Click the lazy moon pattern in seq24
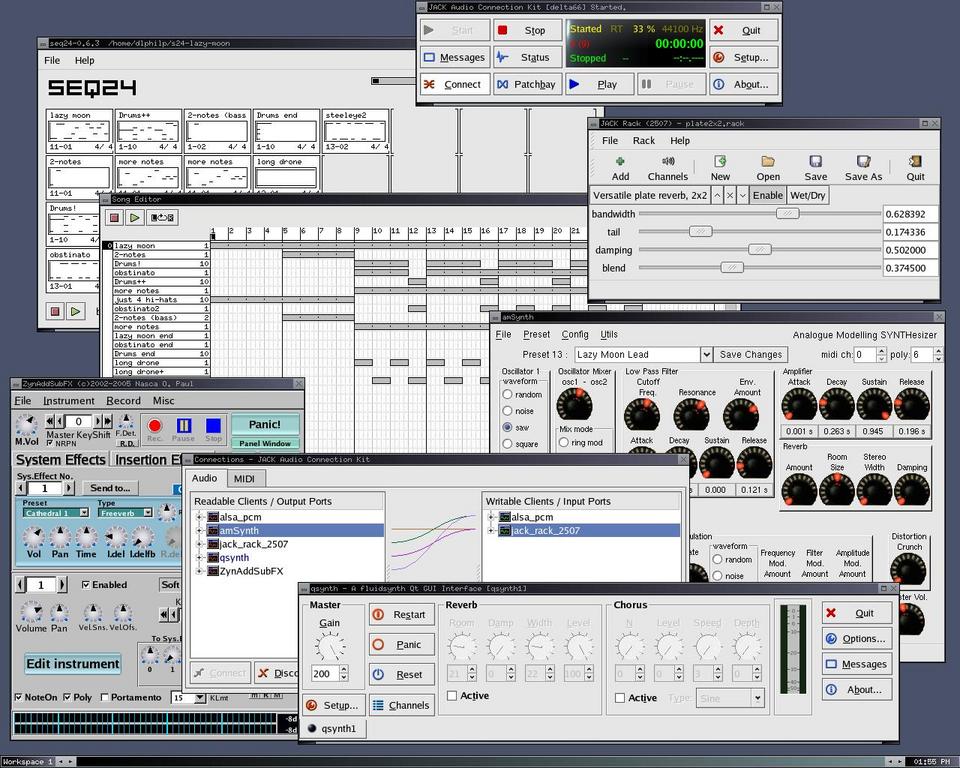This screenshot has width=960, height=768. (79, 131)
